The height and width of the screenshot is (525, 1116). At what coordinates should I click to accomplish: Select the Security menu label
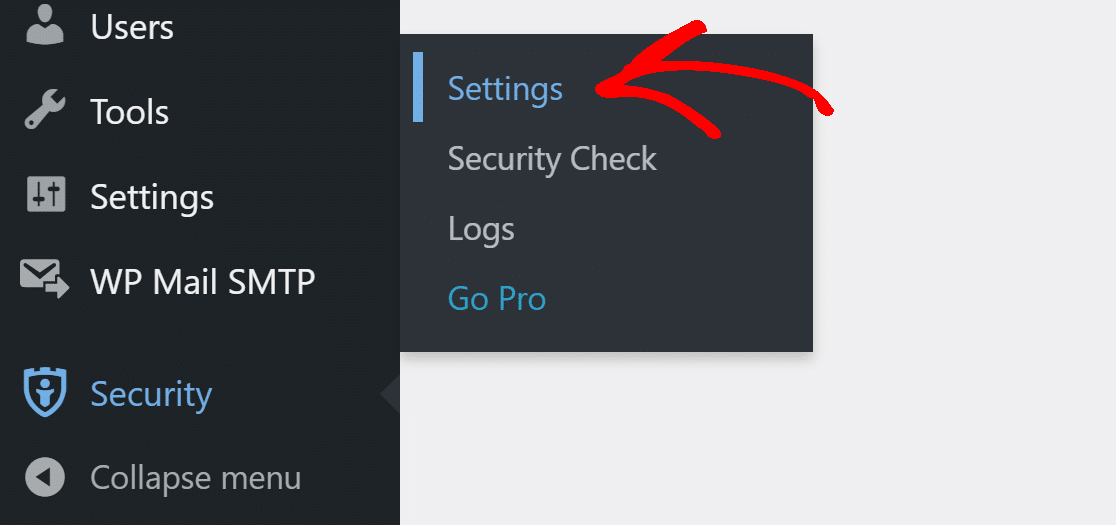coord(151,395)
